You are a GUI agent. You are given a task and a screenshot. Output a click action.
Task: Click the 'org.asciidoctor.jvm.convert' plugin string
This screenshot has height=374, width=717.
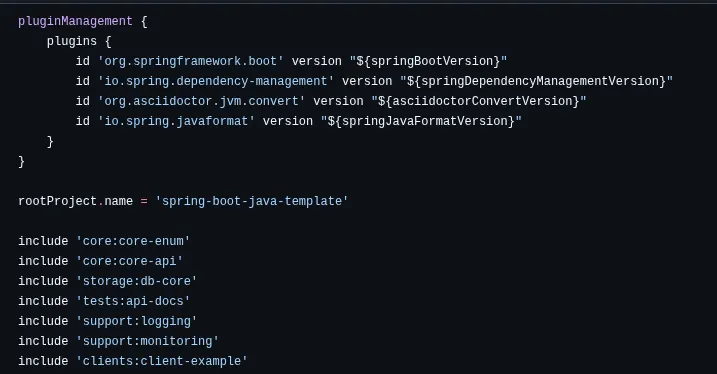tap(201, 101)
